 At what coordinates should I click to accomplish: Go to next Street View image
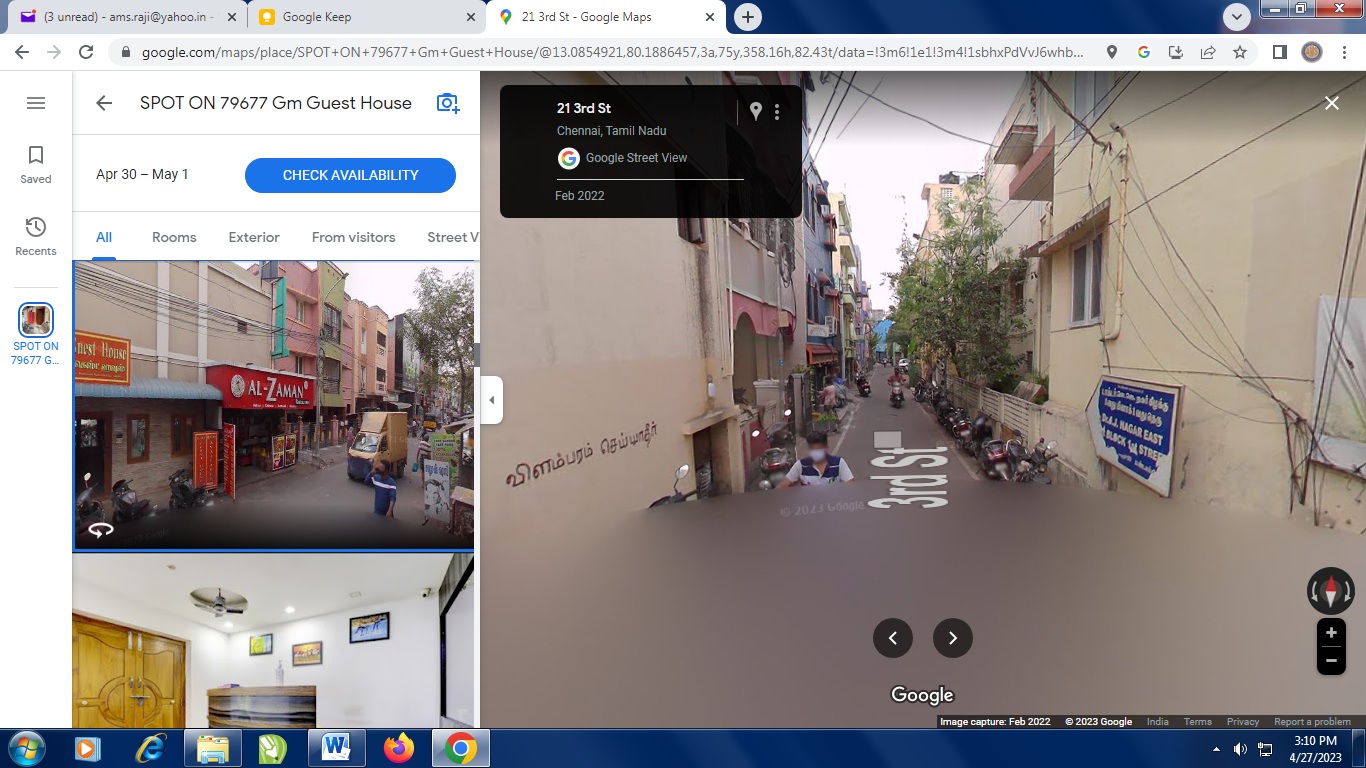pyautogui.click(x=952, y=638)
